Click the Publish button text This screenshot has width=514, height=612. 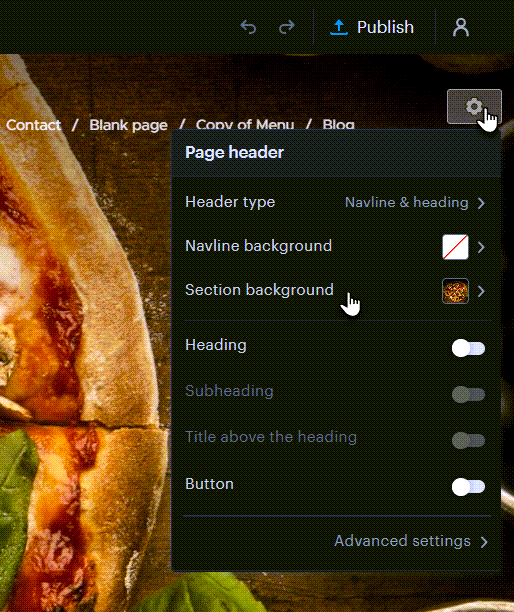coord(385,27)
